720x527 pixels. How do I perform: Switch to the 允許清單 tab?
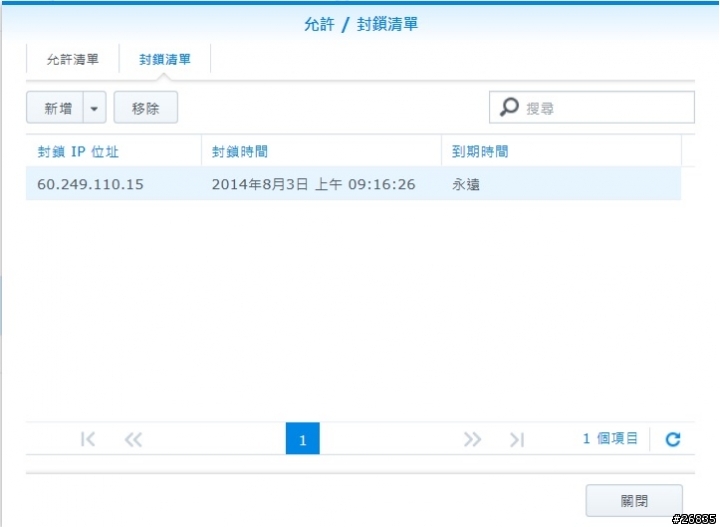(x=73, y=59)
